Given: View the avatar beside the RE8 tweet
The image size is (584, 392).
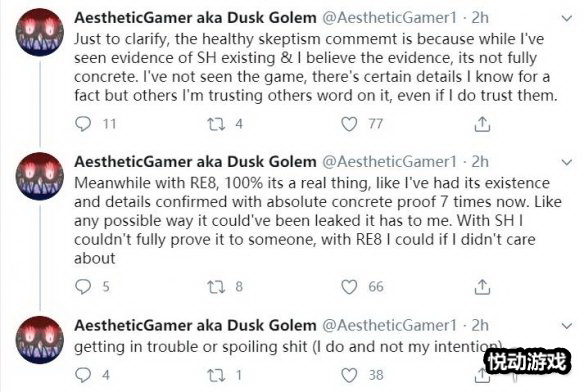Looking at the screenshot, I should point(40,176).
